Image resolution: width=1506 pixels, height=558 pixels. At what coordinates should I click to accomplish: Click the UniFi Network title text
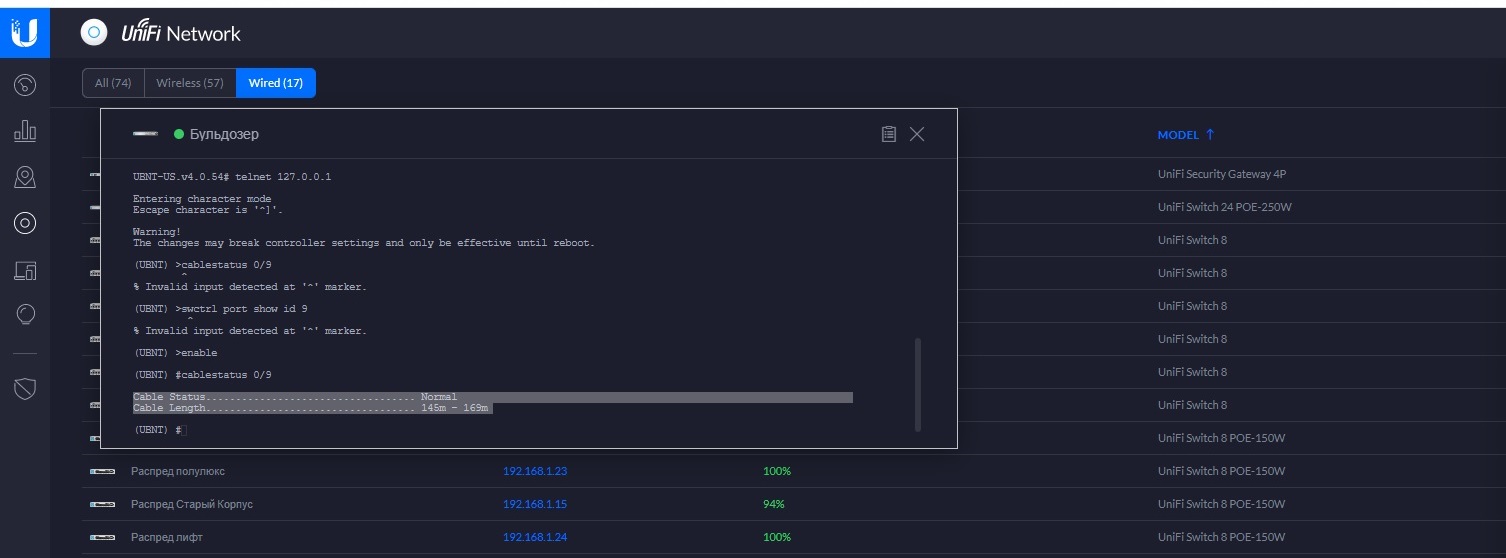[181, 34]
